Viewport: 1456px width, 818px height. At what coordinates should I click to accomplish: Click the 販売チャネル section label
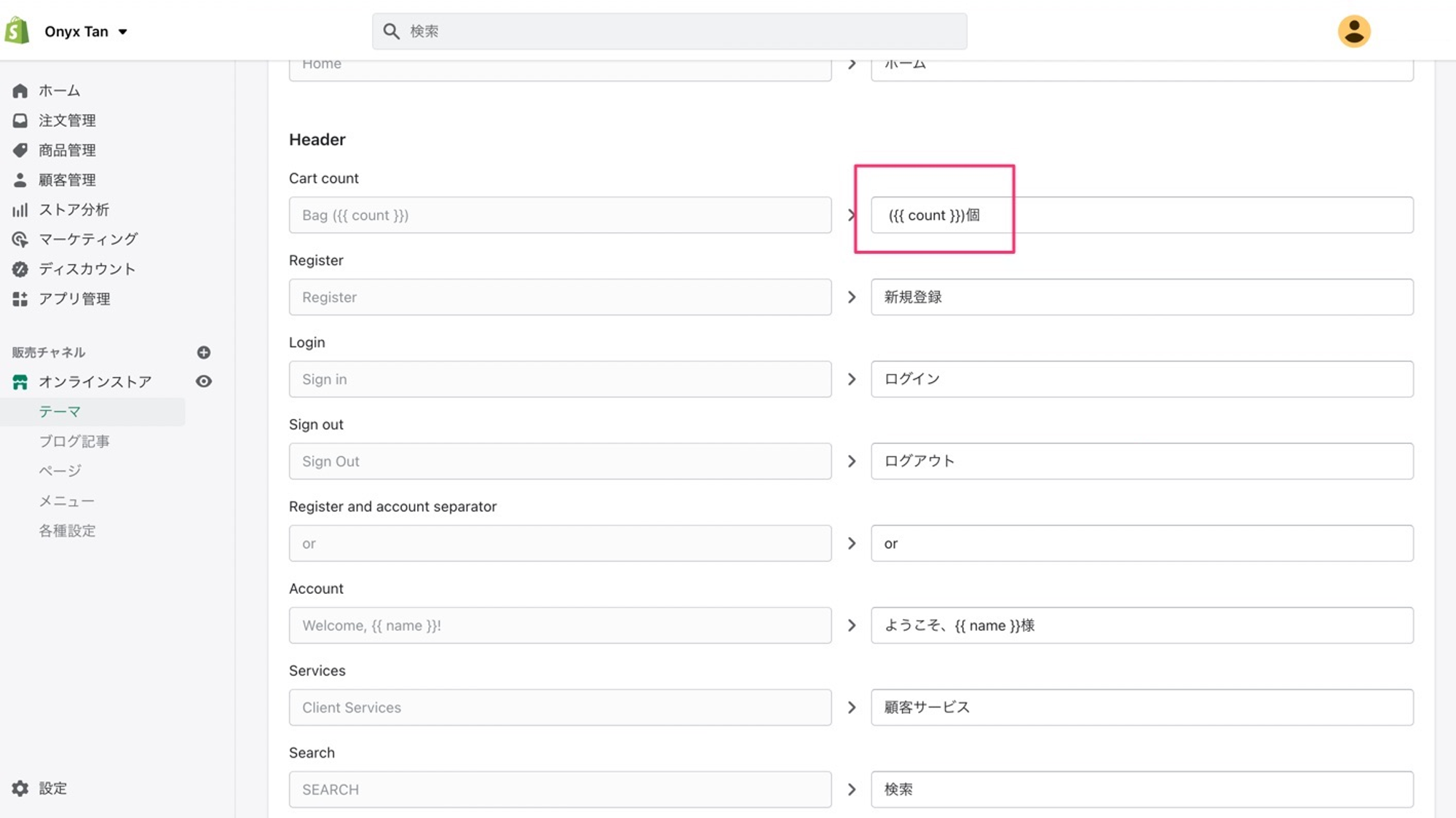pyautogui.click(x=48, y=352)
